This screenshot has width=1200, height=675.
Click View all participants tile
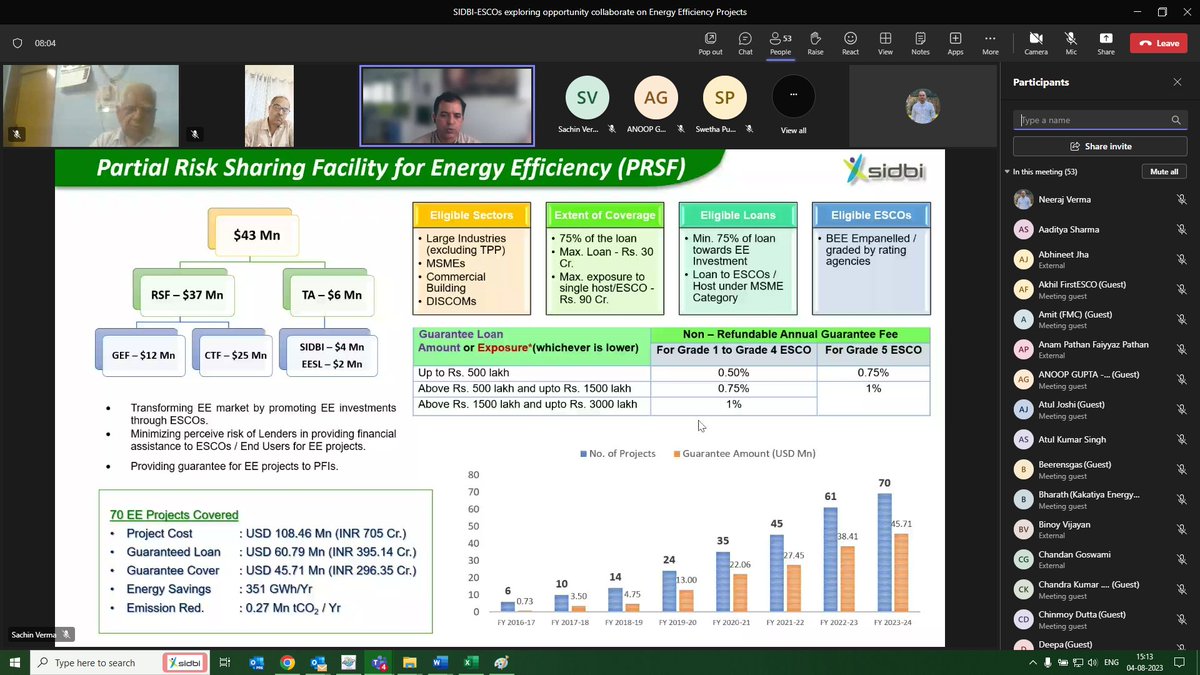point(794,103)
